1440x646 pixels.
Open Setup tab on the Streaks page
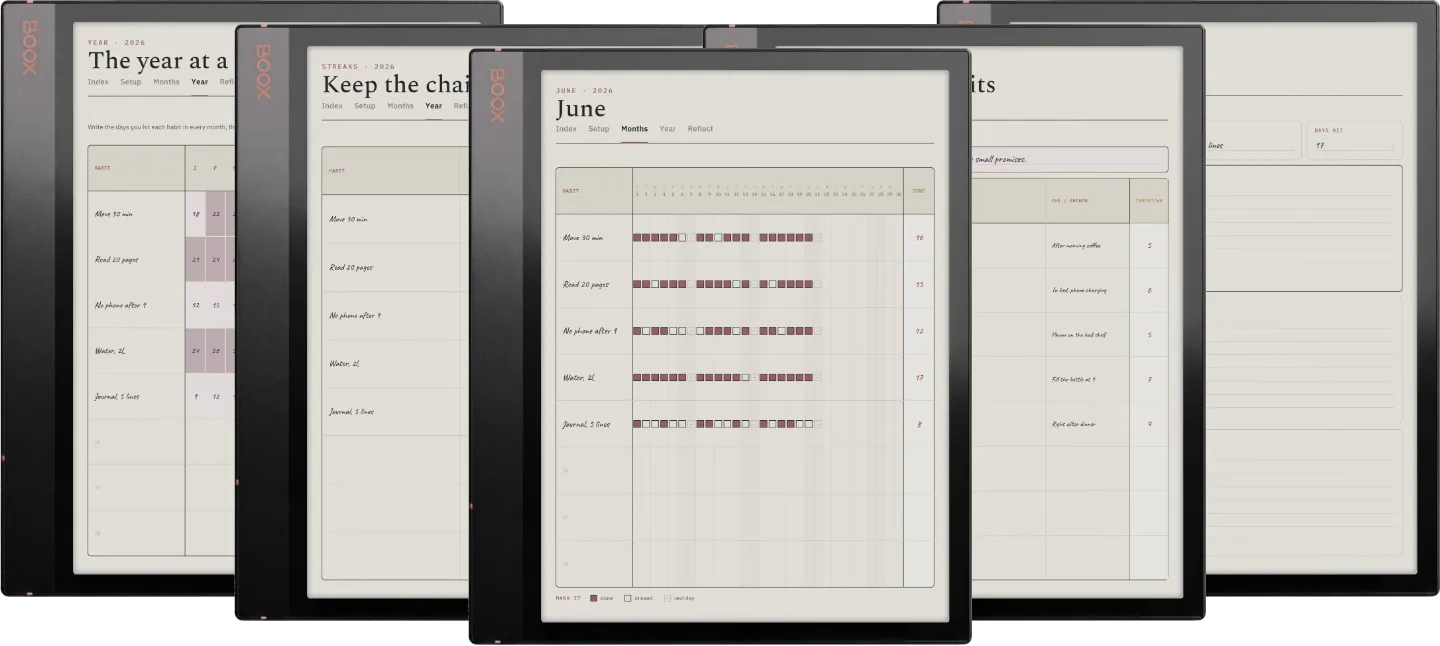tap(365, 106)
